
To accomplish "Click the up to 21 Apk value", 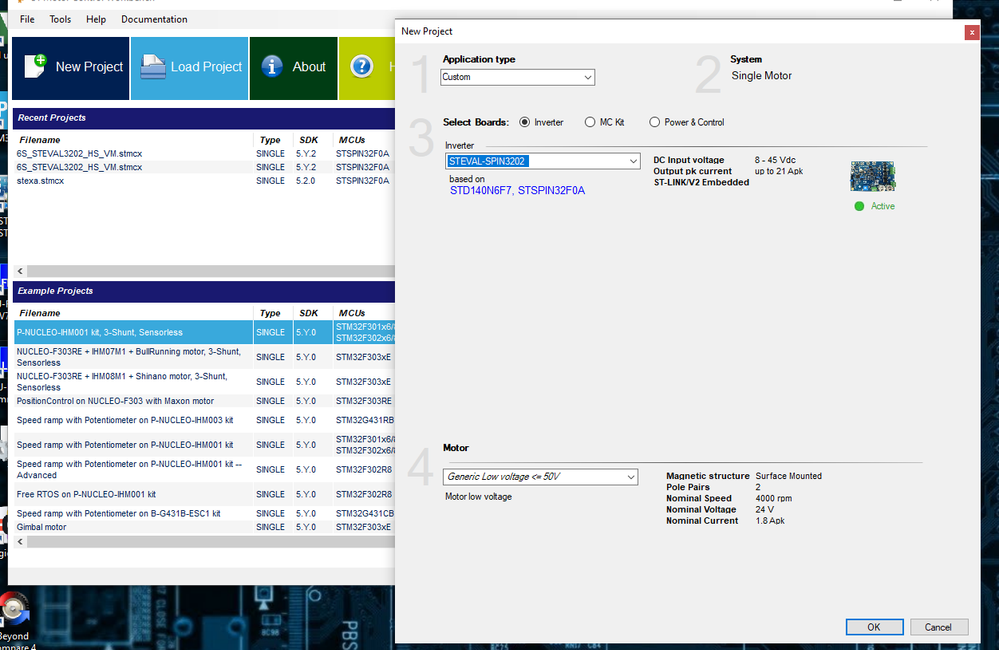I will [779, 171].
